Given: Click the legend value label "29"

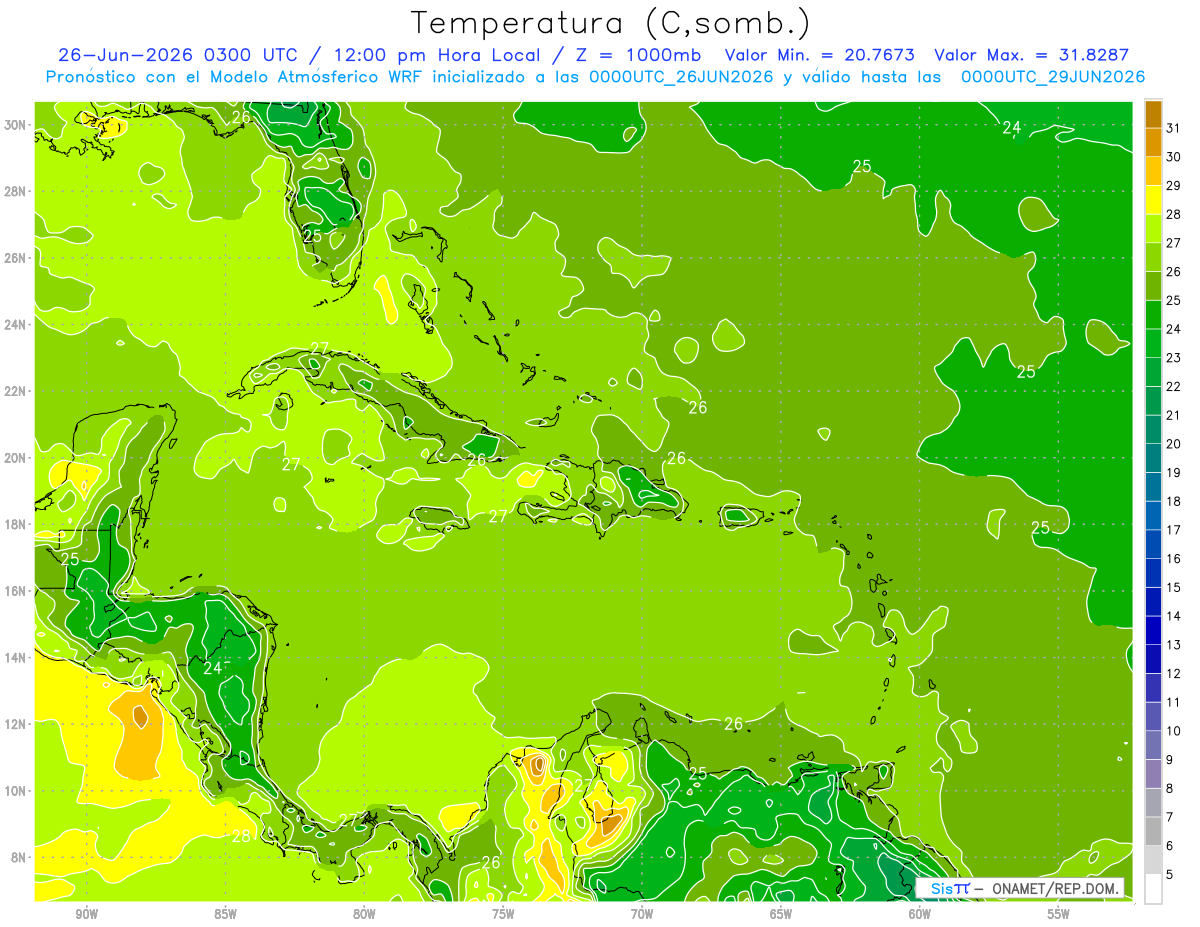Looking at the screenshot, I should 1173,185.
